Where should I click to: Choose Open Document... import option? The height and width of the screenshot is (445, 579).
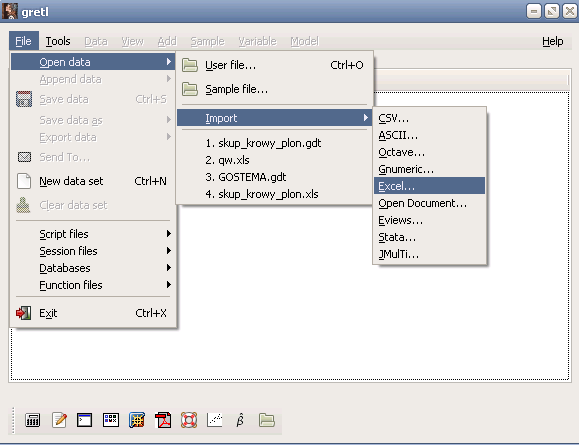[429, 203]
